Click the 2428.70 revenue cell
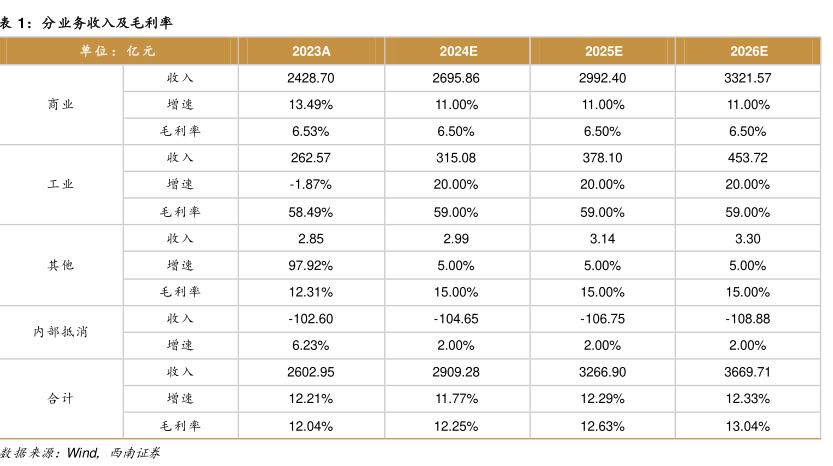Viewport: 833px width, 466px height. click(x=311, y=78)
